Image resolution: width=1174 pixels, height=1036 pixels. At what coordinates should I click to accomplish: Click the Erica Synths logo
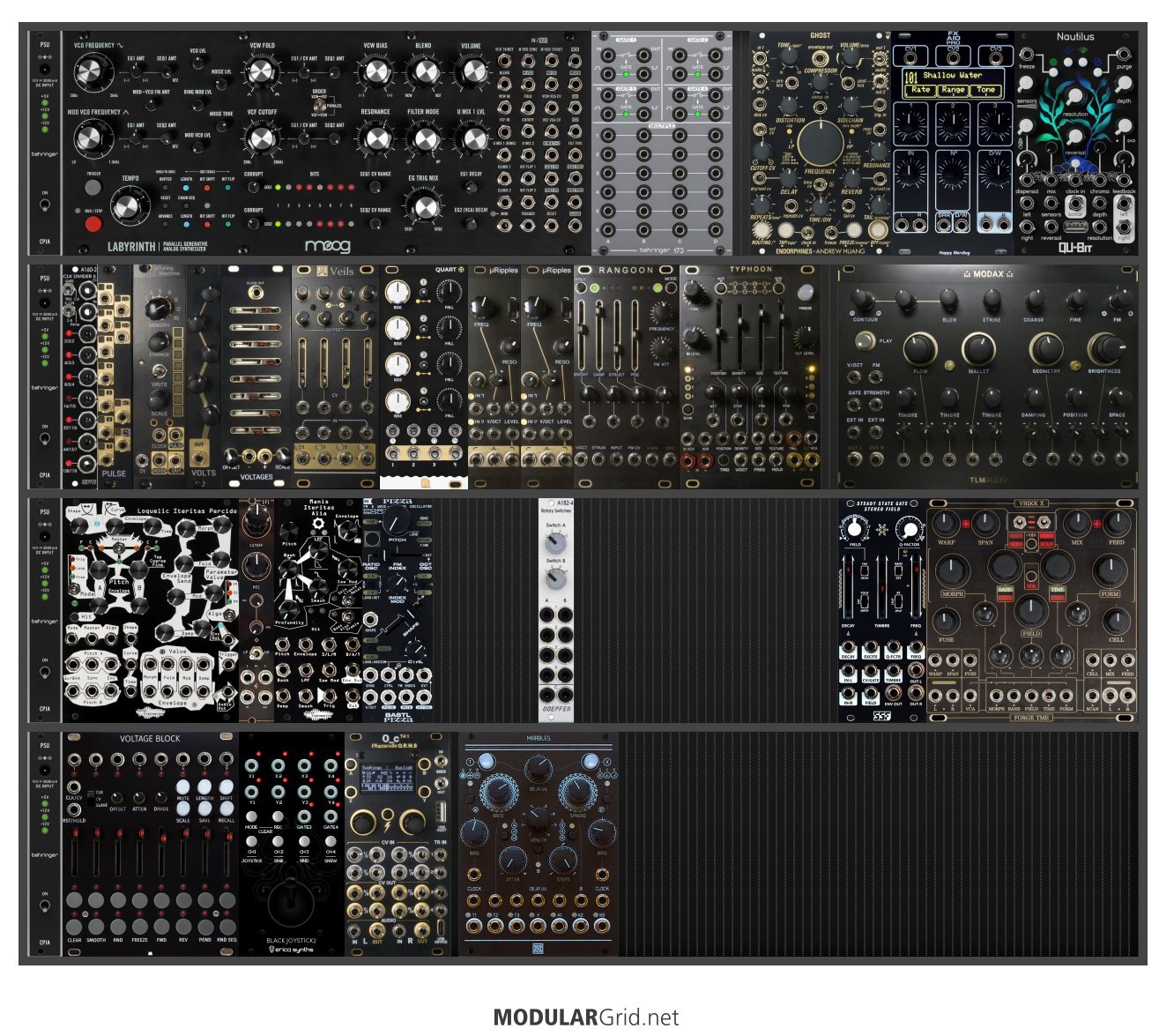pos(291,950)
